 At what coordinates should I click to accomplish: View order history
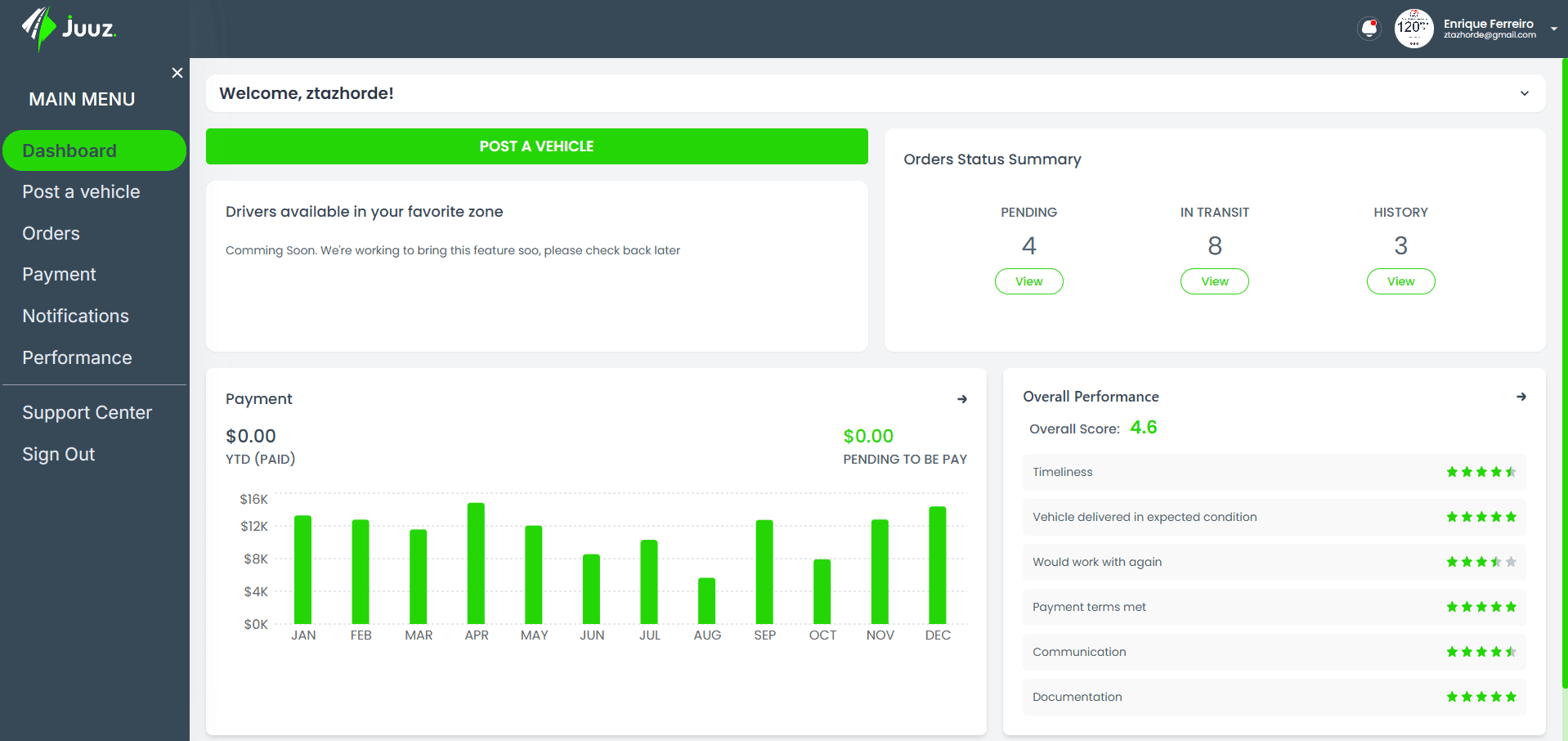tap(1400, 281)
